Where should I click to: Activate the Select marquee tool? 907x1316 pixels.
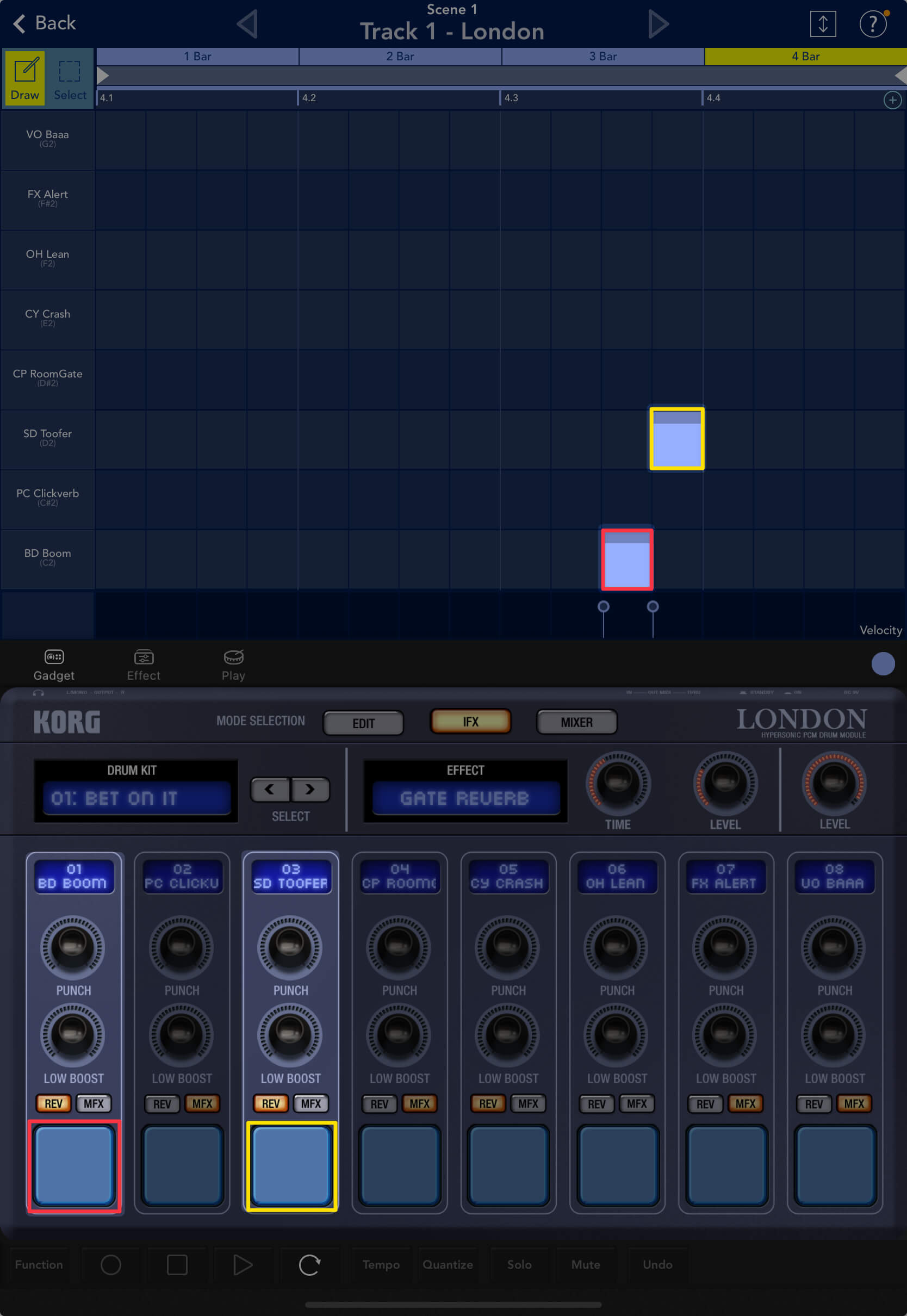point(70,77)
